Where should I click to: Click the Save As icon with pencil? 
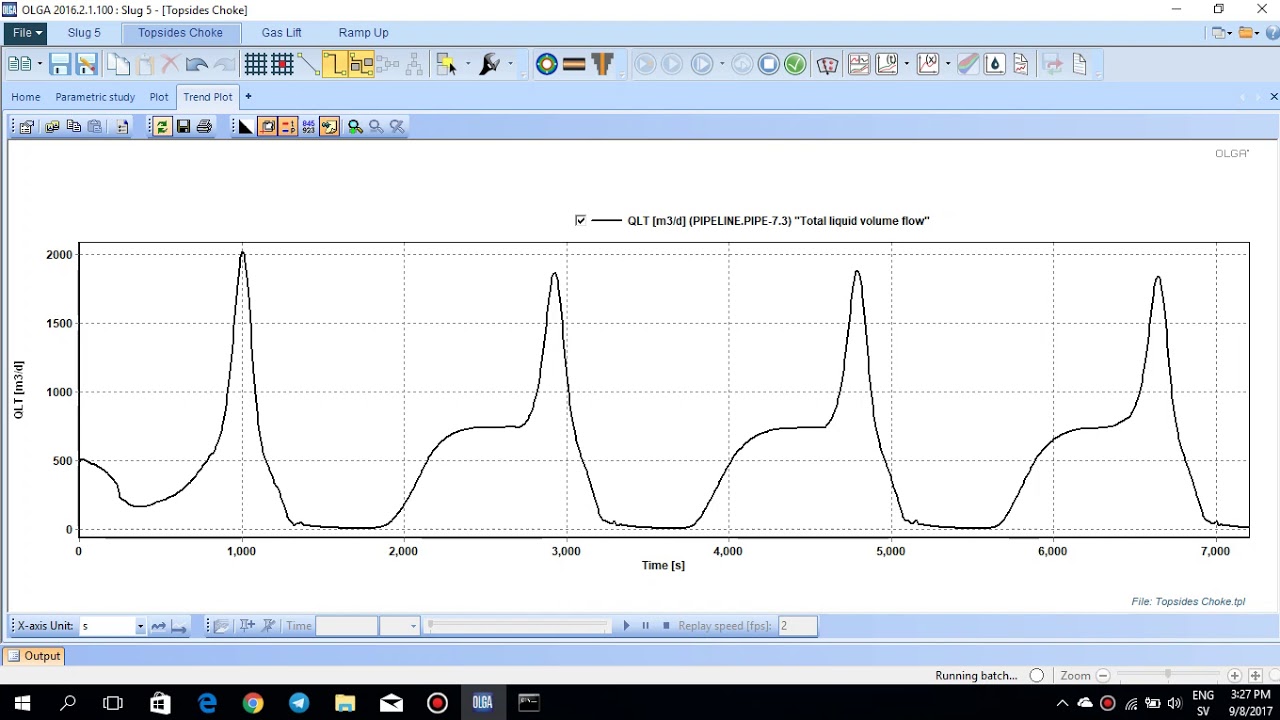[x=86, y=65]
